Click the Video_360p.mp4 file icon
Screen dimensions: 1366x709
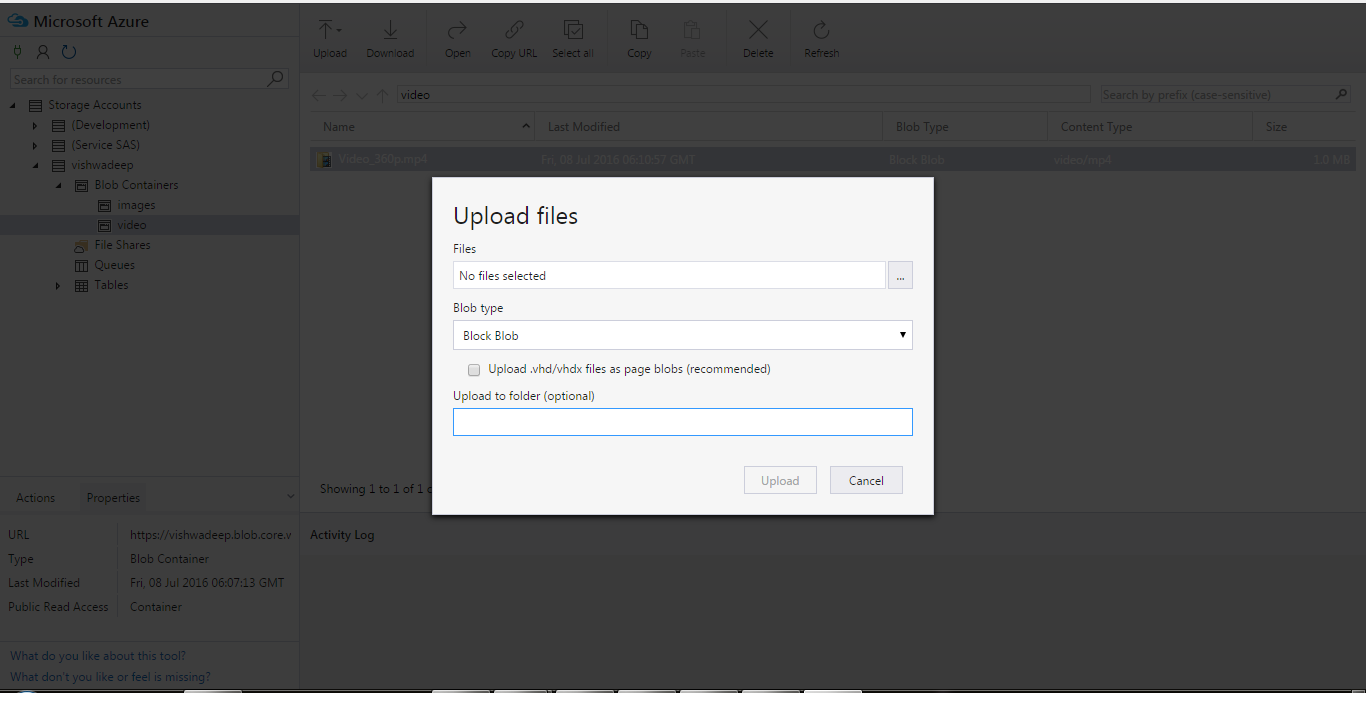pyautogui.click(x=324, y=159)
